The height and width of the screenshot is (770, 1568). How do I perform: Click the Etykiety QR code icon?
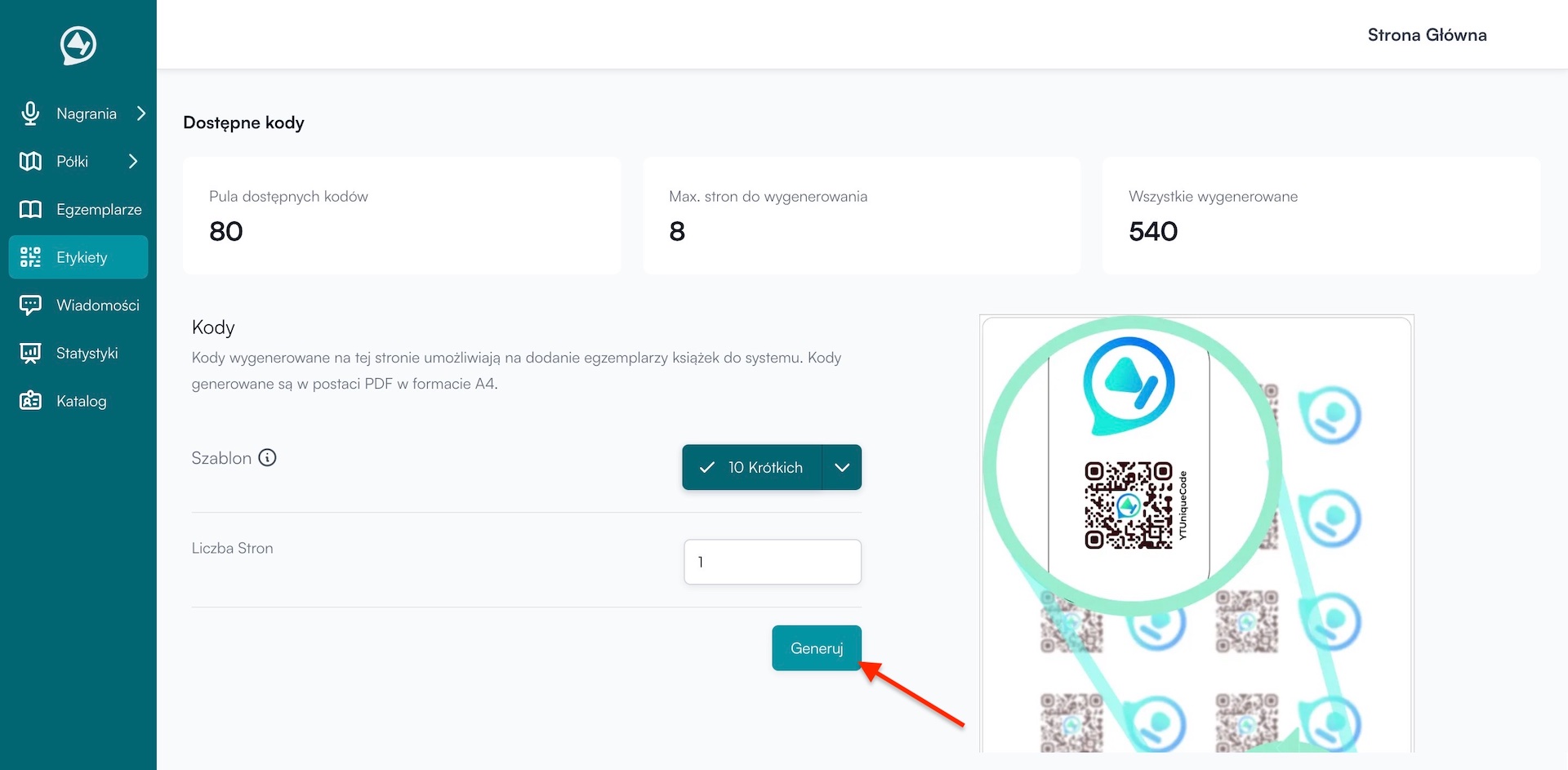(x=30, y=257)
